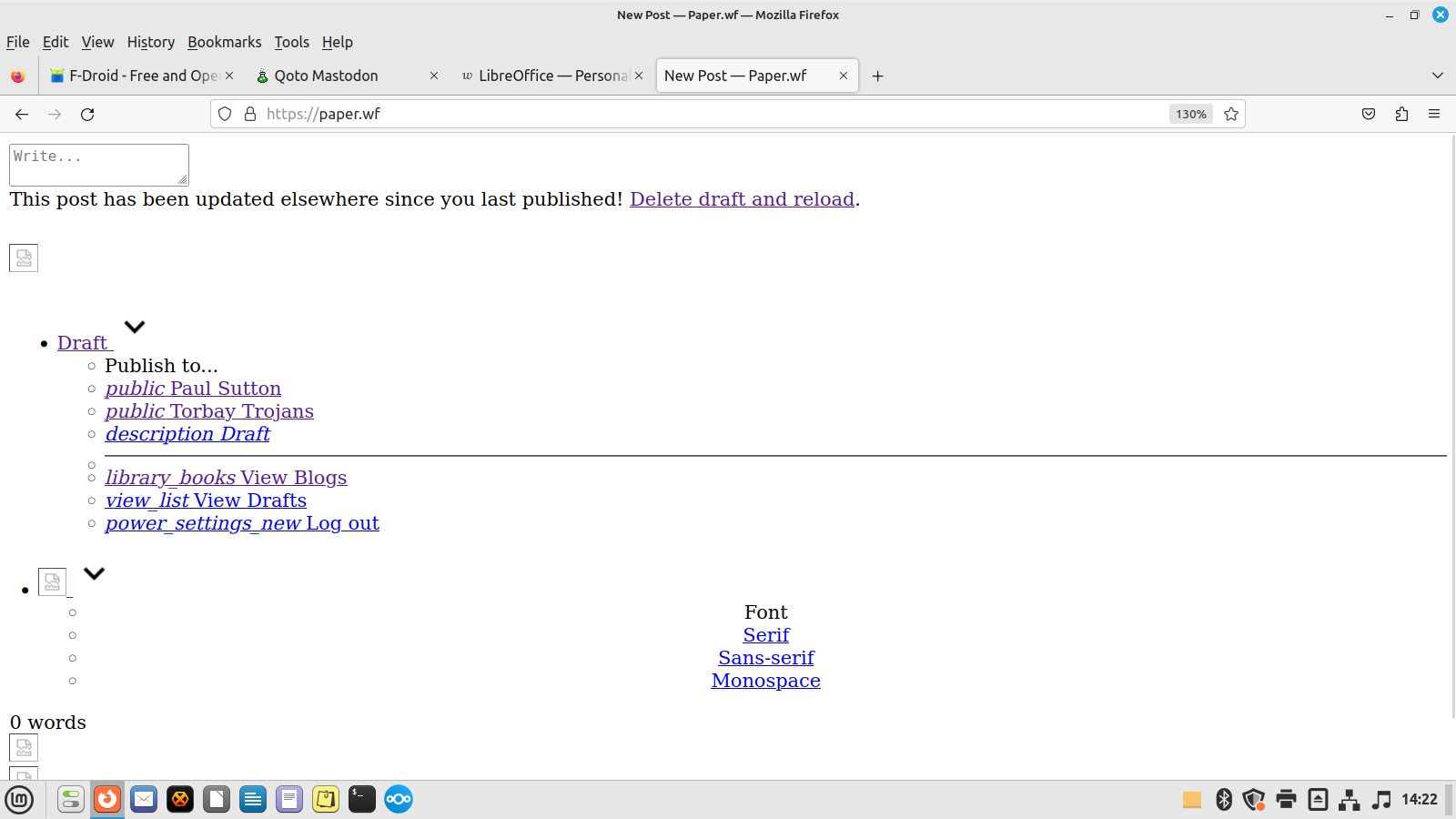This screenshot has width=1456, height=819.
Task: Expand the font options chevron
Action: 94,573
